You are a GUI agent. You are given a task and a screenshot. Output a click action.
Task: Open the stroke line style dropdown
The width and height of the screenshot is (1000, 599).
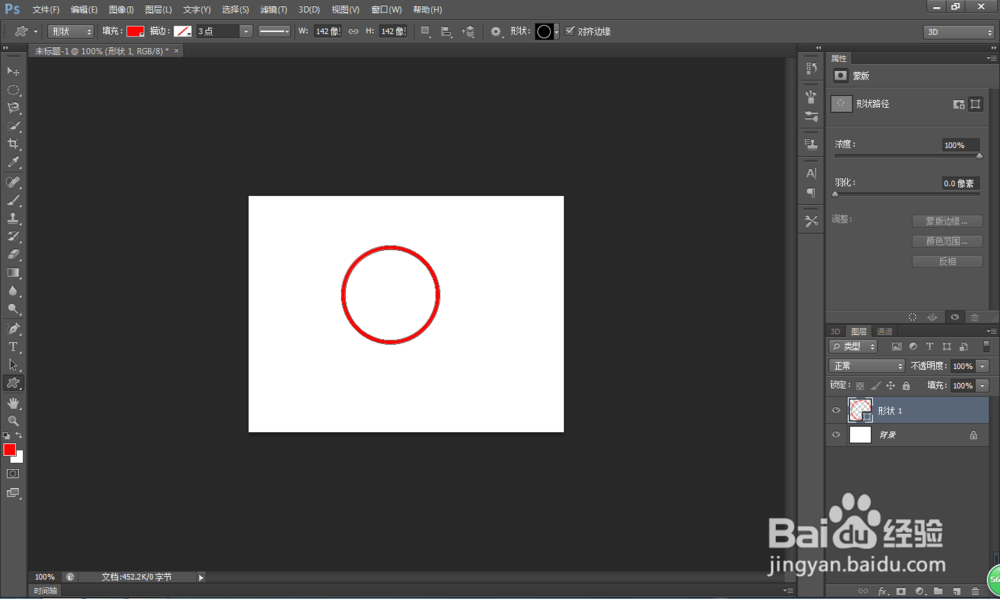274,31
